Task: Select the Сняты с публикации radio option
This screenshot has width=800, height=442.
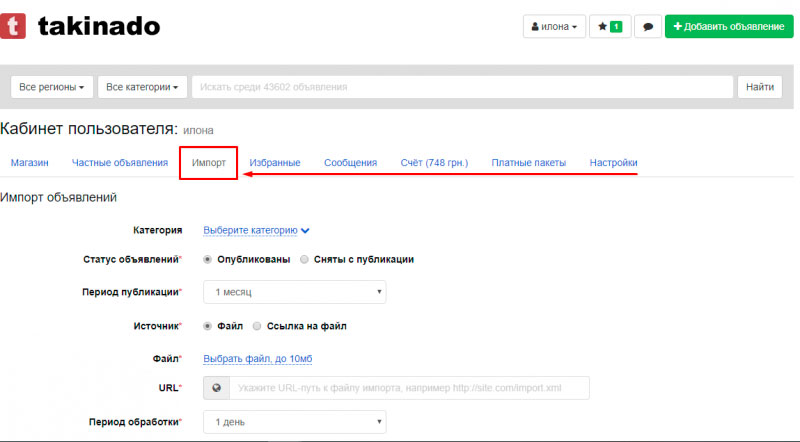Action: (x=304, y=259)
